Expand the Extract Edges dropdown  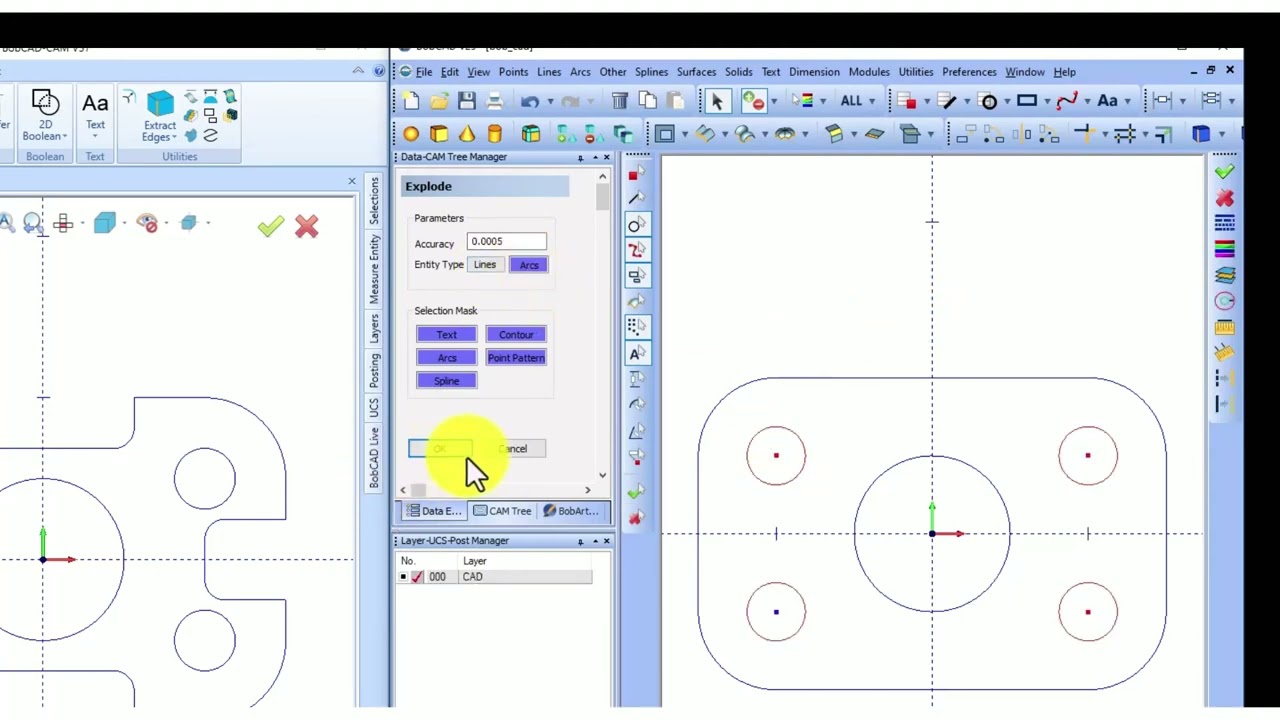(x=175, y=137)
